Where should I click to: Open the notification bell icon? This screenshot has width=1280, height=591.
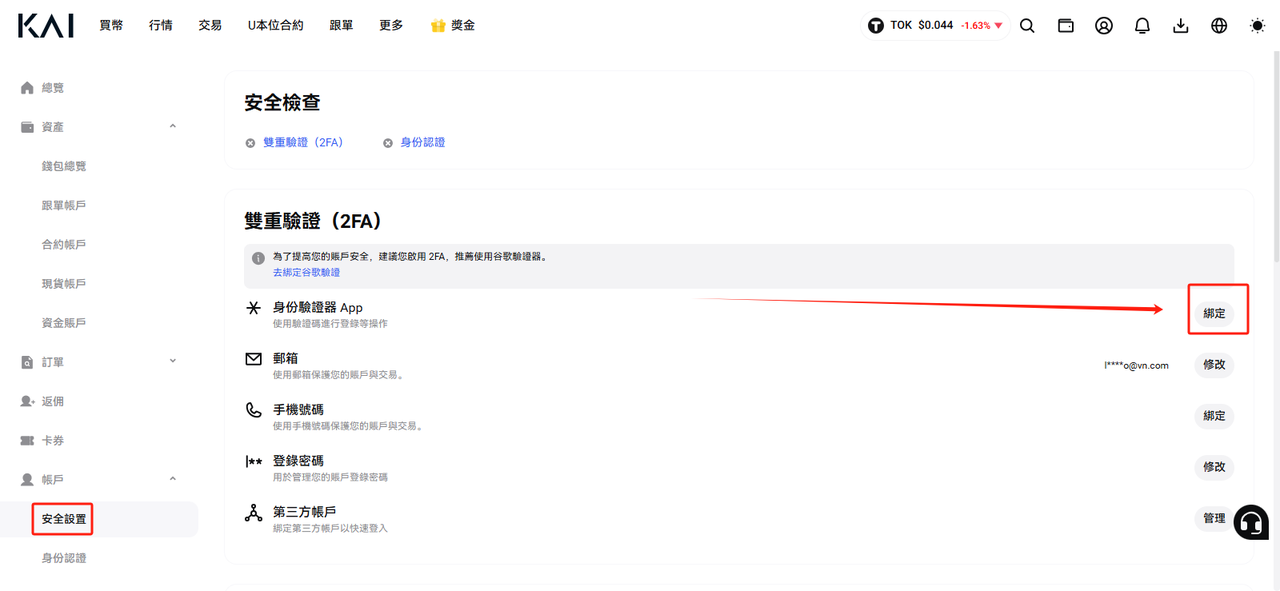pyautogui.click(x=1142, y=26)
